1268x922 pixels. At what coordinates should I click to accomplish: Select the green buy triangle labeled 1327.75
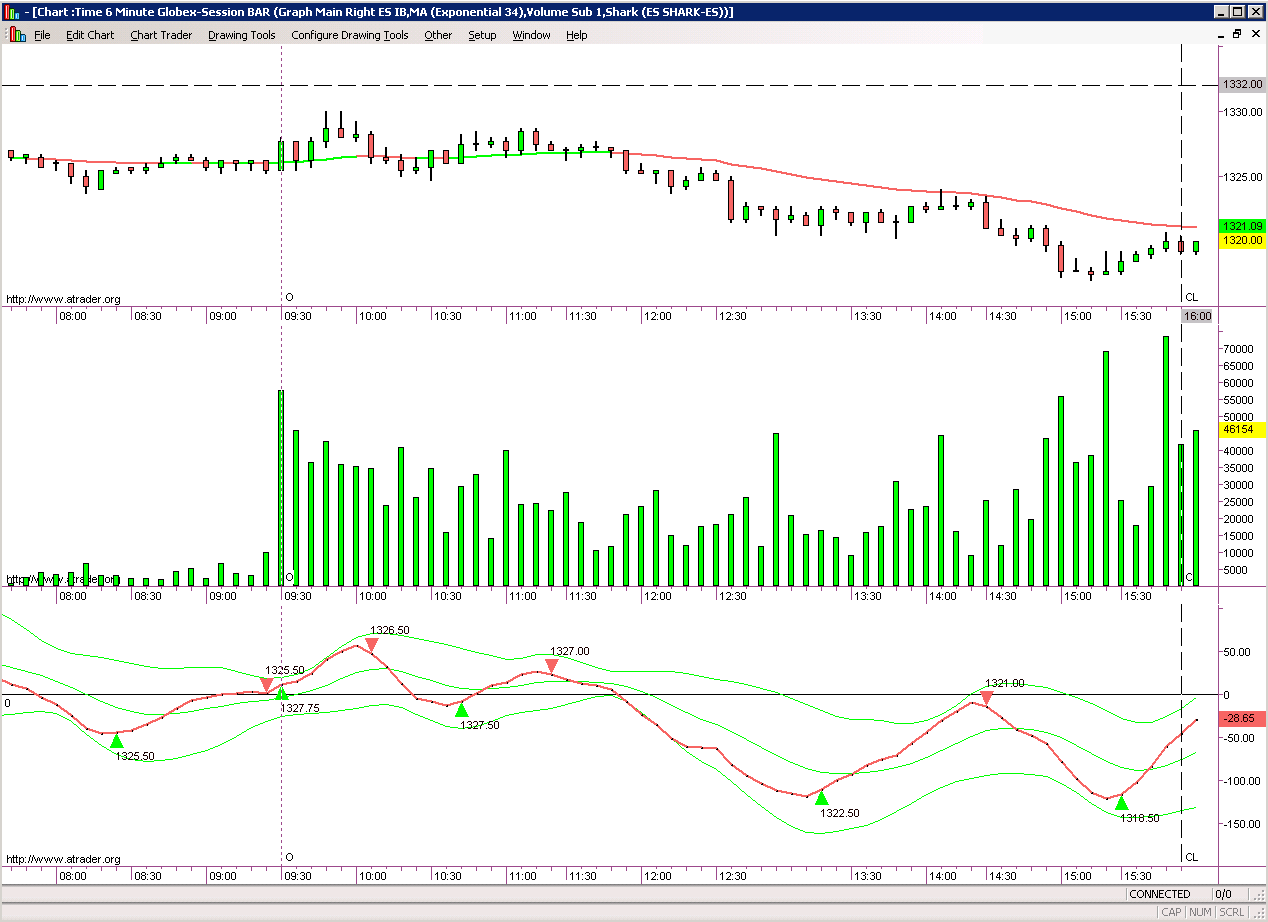point(282,693)
